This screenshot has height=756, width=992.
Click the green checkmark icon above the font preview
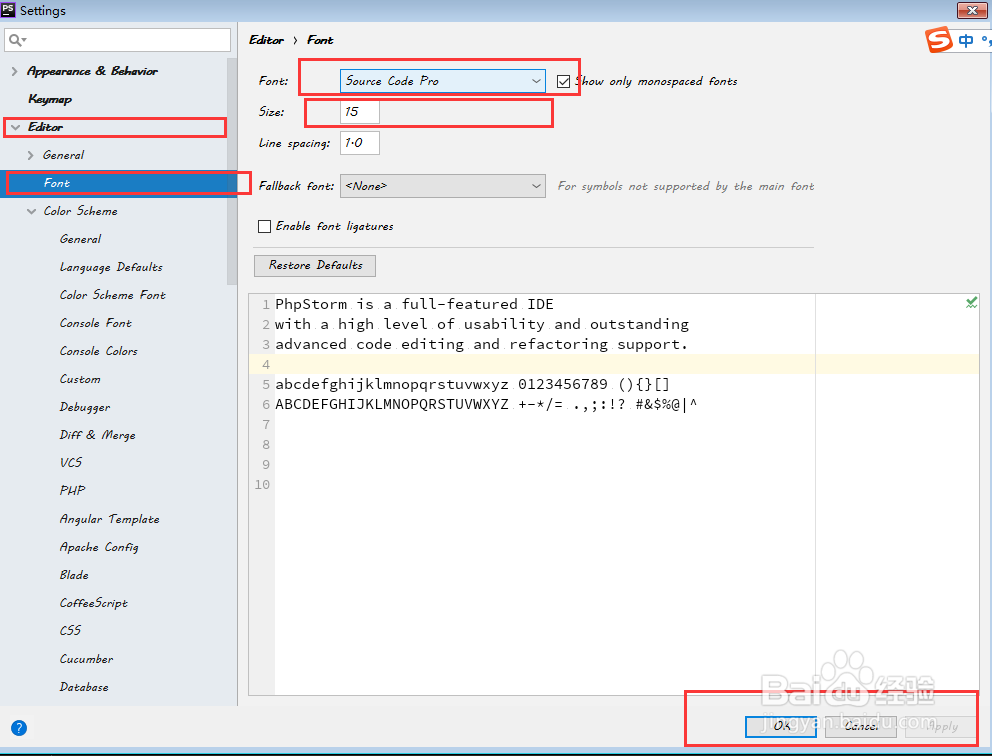pyautogui.click(x=970, y=302)
